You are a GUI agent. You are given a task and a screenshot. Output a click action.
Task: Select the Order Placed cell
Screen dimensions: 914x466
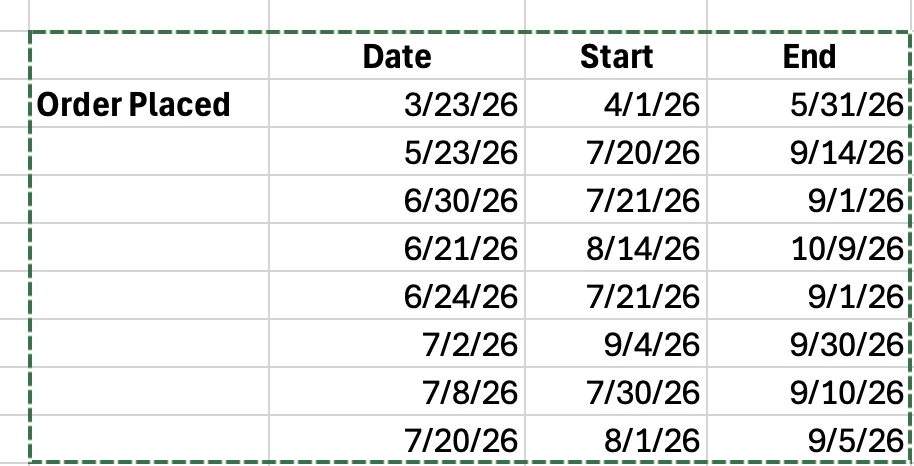coord(149,103)
